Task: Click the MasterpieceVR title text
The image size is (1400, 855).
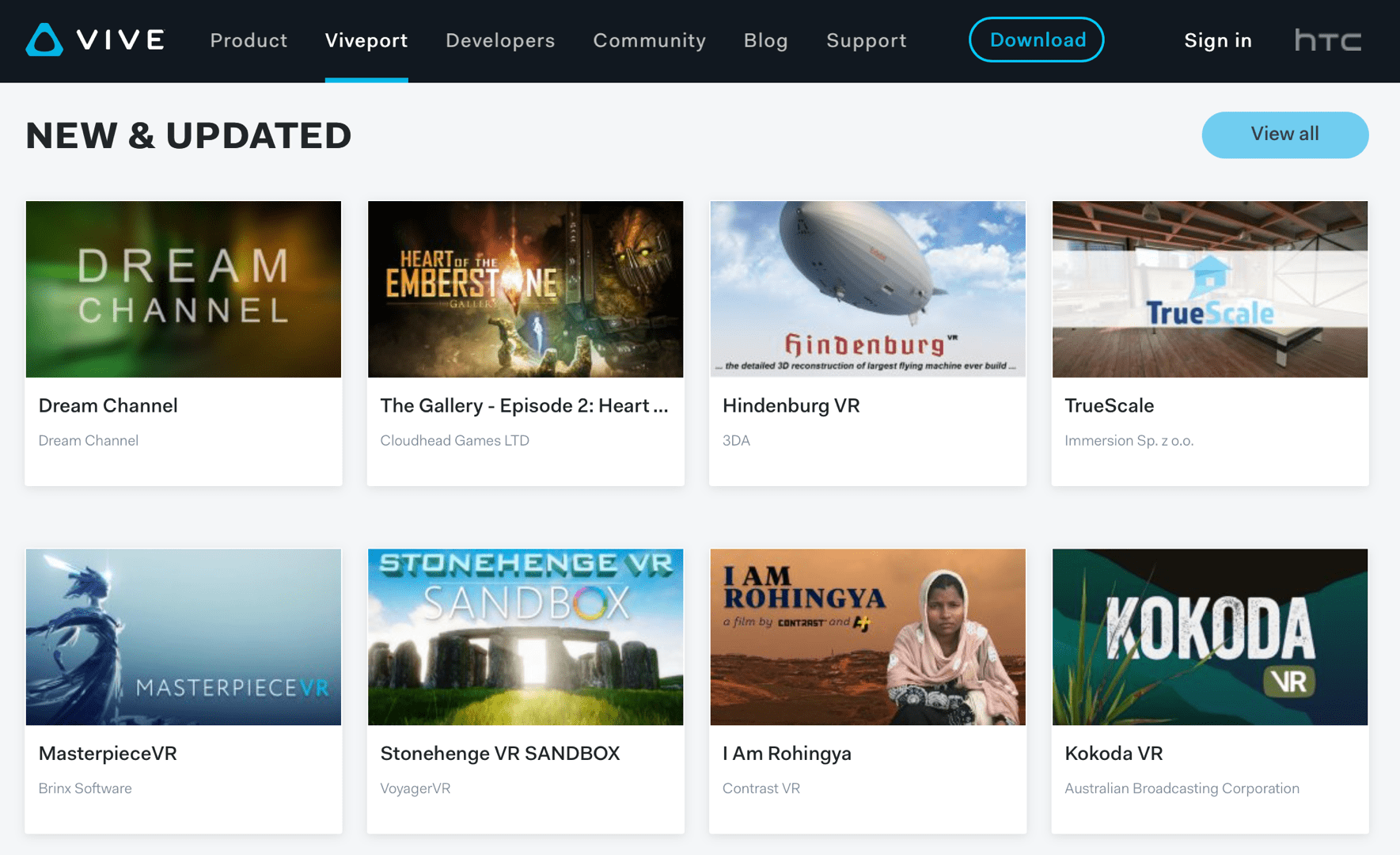Action: [x=108, y=753]
